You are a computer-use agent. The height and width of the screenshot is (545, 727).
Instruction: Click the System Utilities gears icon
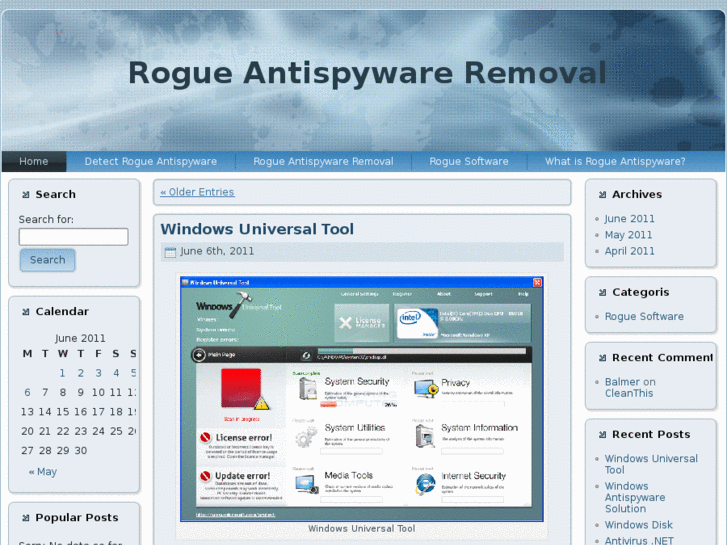click(x=306, y=436)
